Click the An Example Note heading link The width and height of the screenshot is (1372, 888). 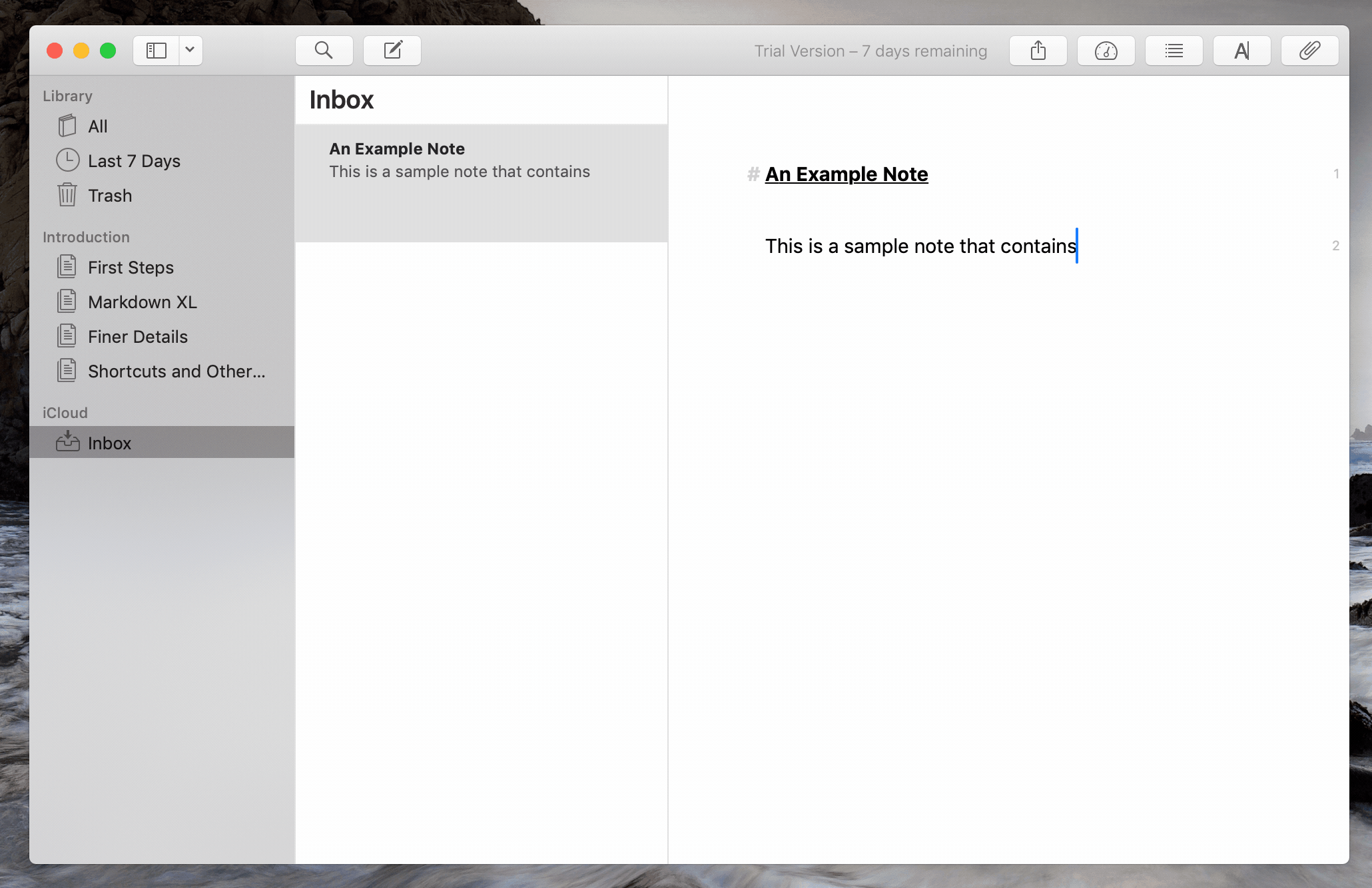846,174
